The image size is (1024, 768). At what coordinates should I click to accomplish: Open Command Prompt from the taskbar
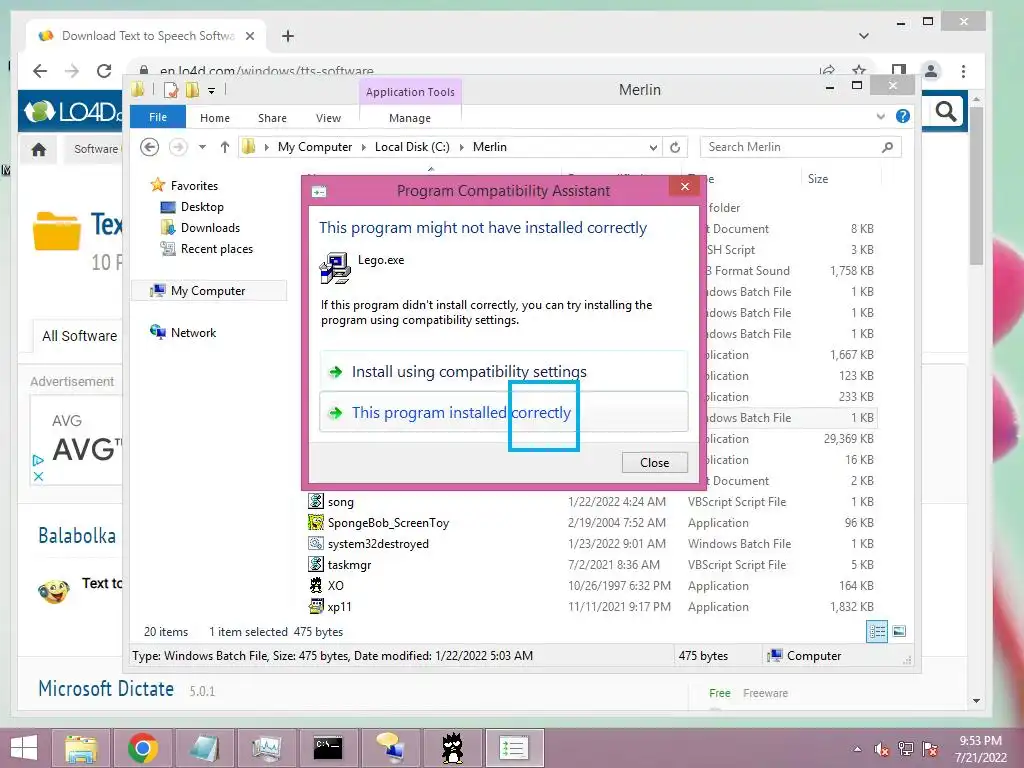(327, 748)
